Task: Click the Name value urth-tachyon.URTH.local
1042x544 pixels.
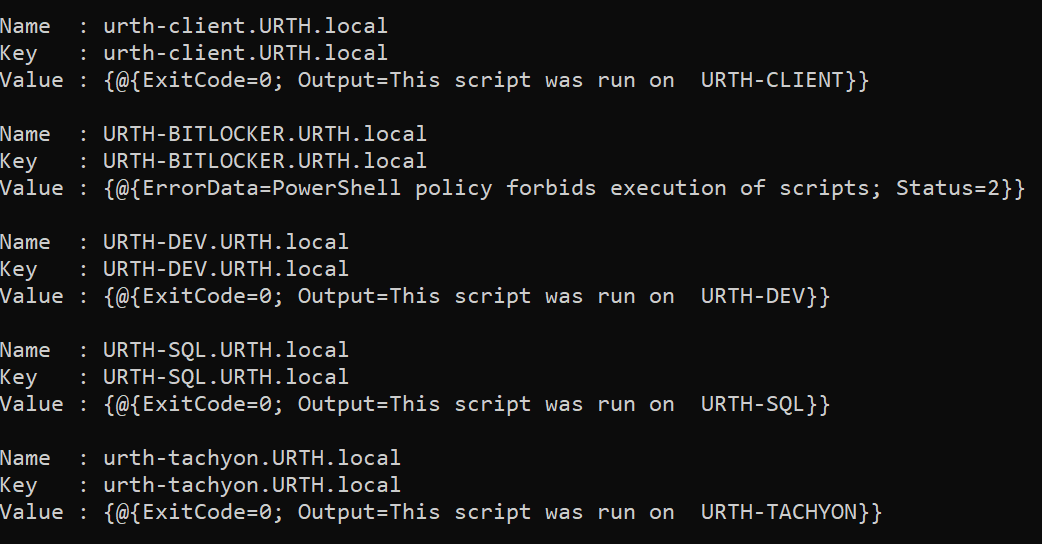Action: point(252,458)
